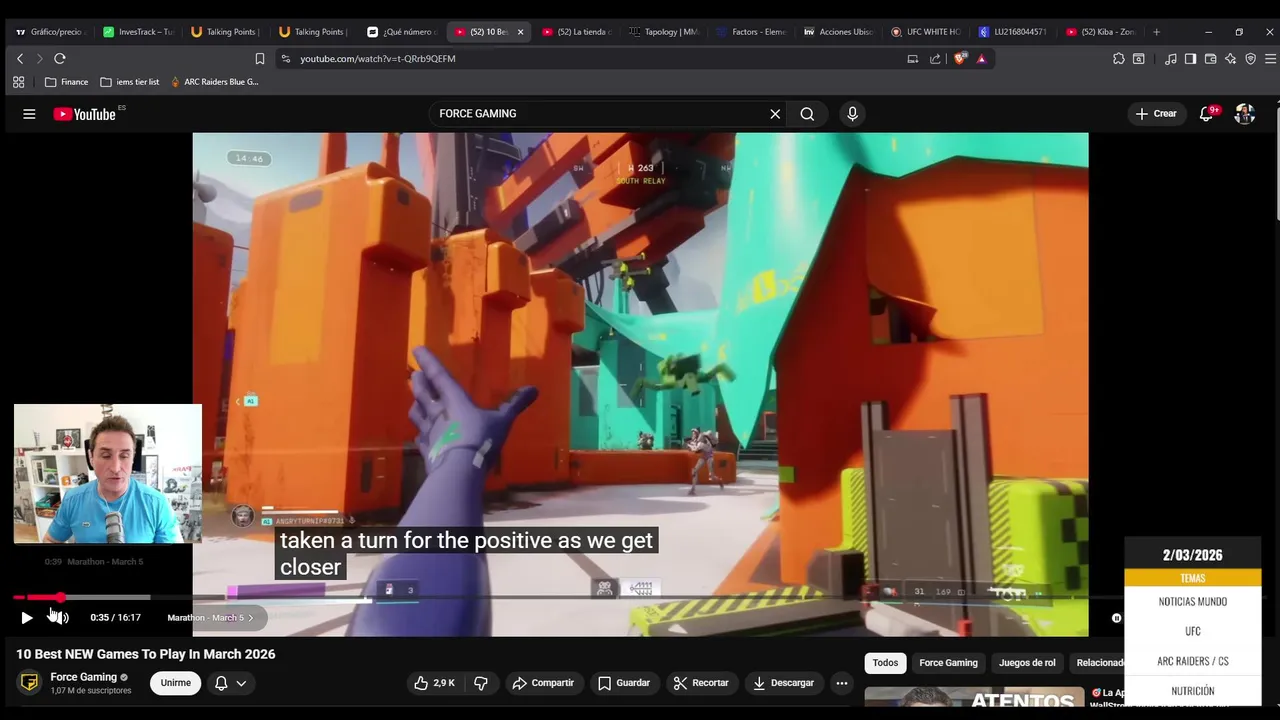
Task: Toggle the browser sidebar panel
Action: pyautogui.click(x=1190, y=59)
